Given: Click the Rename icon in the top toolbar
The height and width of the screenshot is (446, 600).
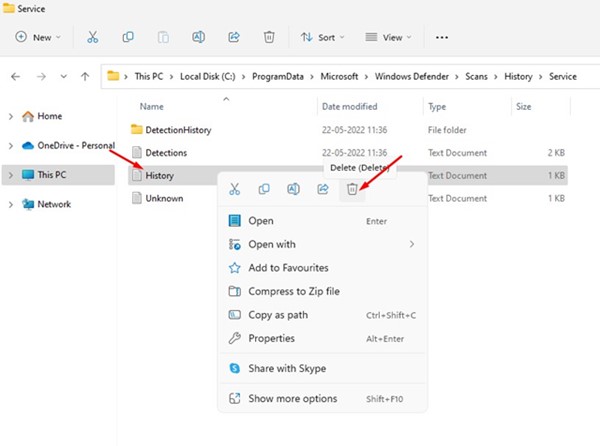Looking at the screenshot, I should point(198,37).
